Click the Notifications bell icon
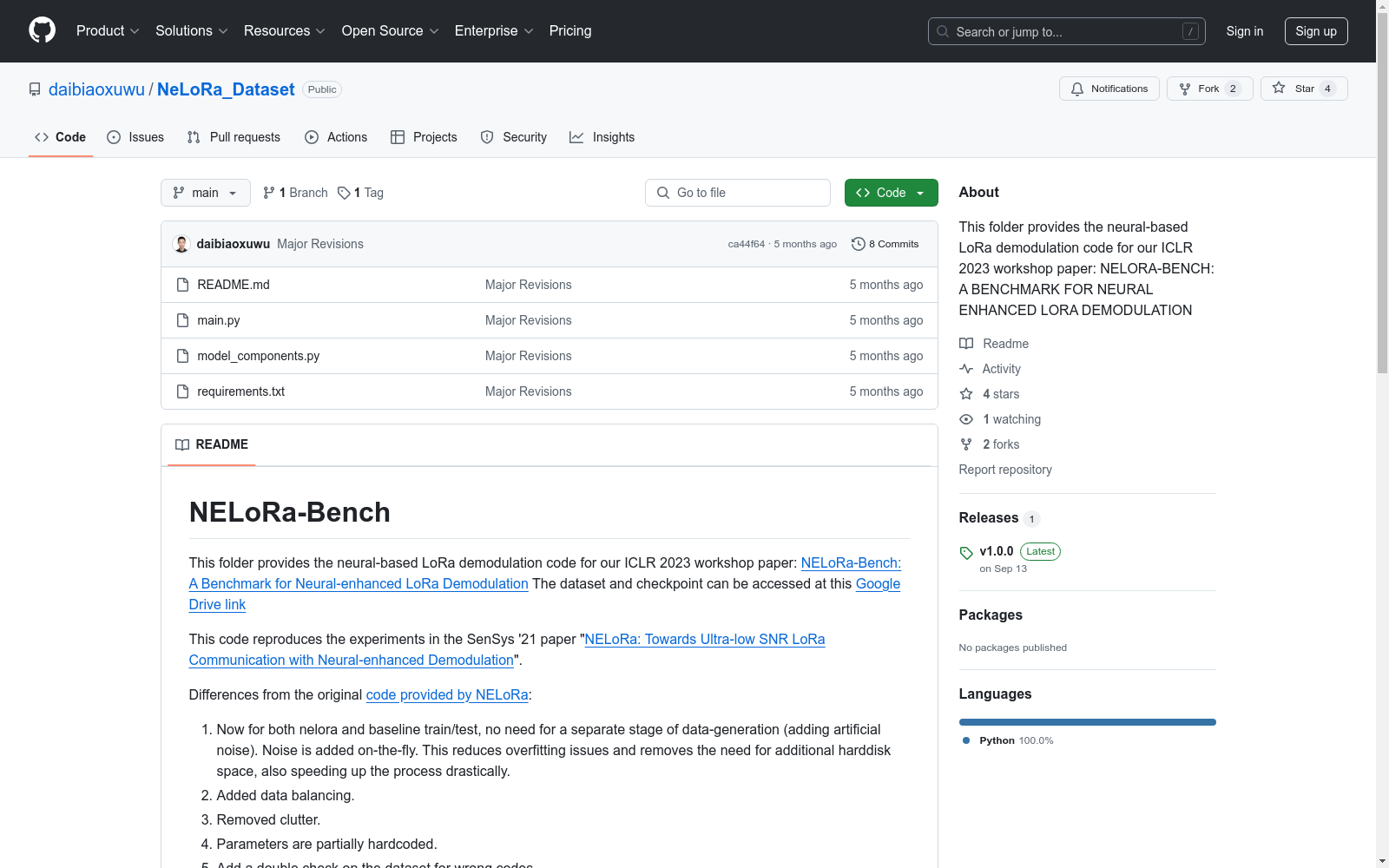Viewport: 1389px width, 868px height. pos(1077,89)
